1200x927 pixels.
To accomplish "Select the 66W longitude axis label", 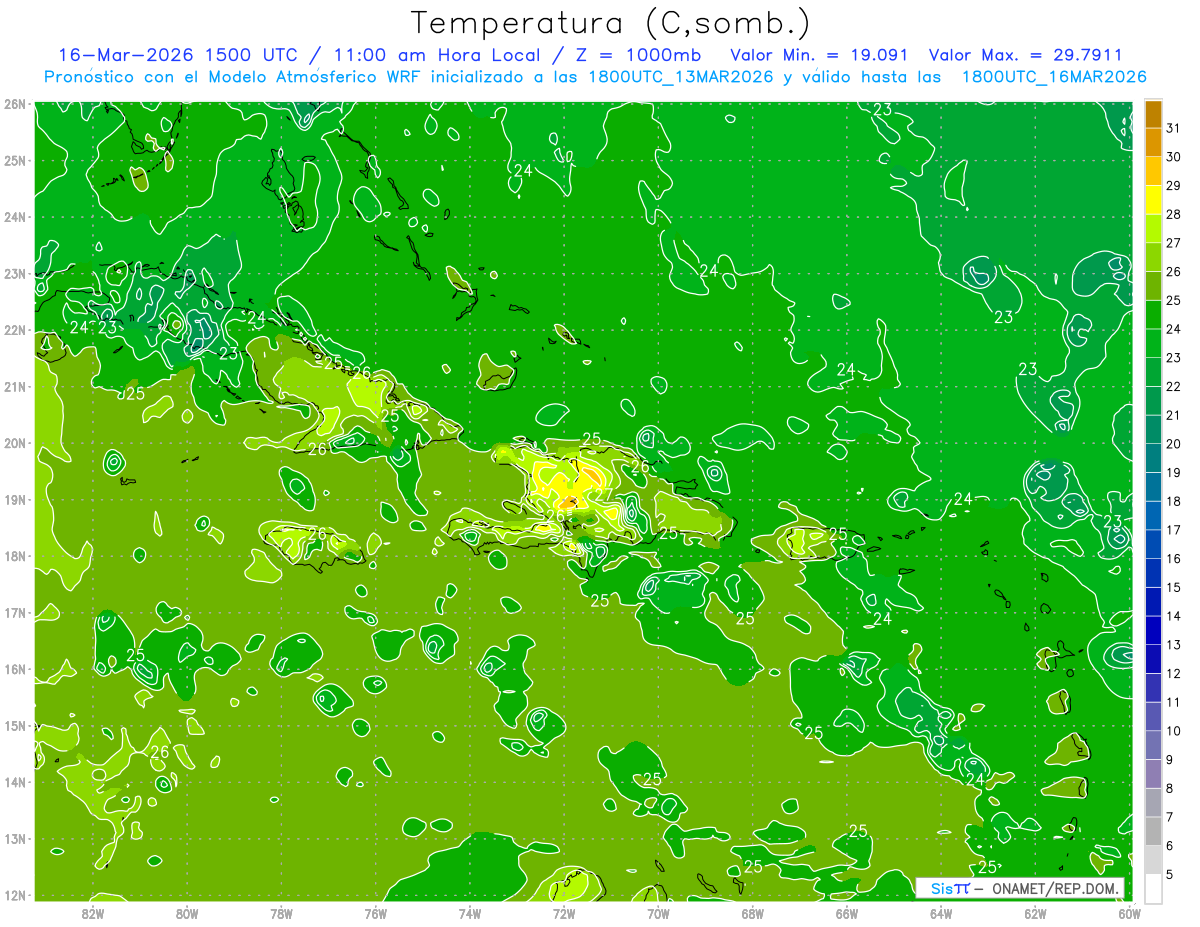I will coord(847,913).
